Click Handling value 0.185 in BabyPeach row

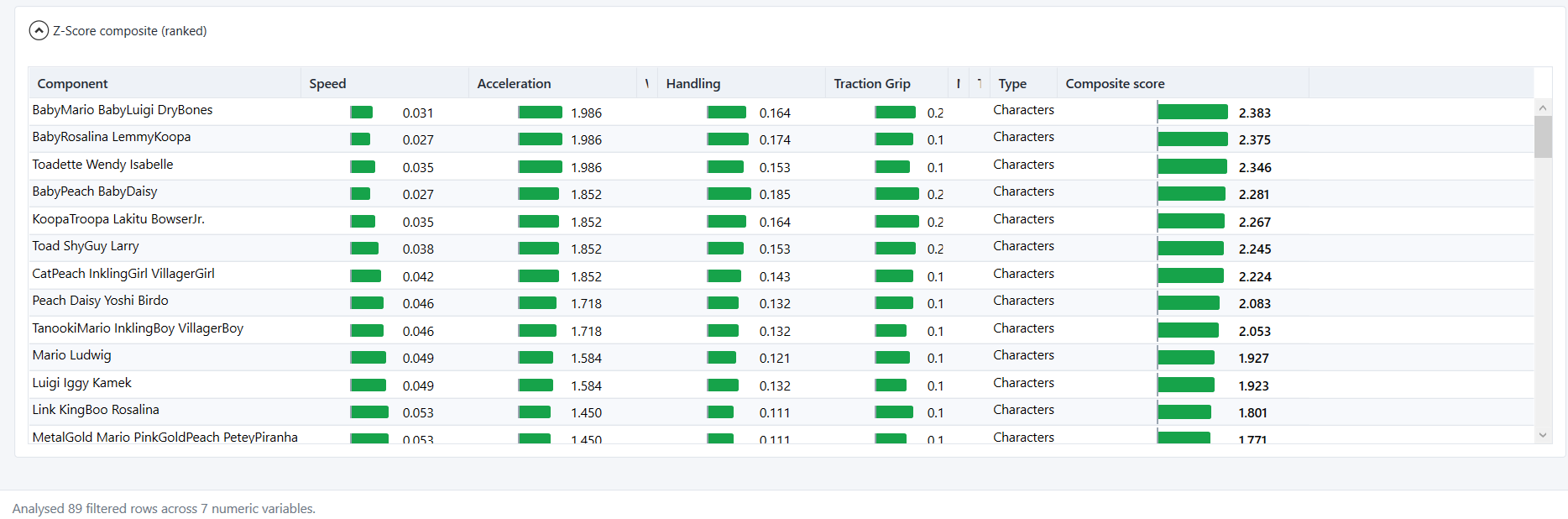775,194
